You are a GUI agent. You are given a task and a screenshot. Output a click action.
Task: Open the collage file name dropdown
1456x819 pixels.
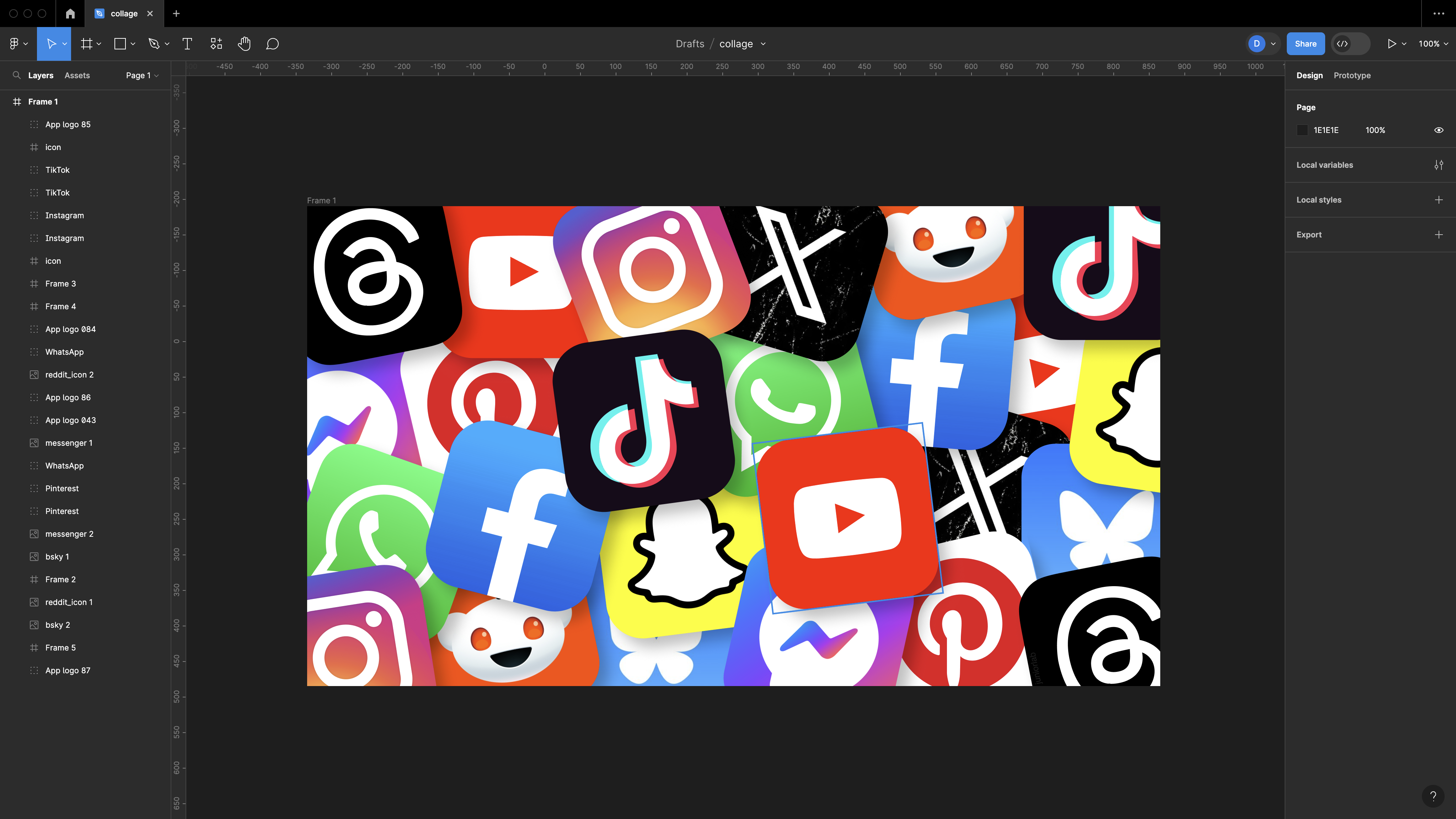pos(763,43)
